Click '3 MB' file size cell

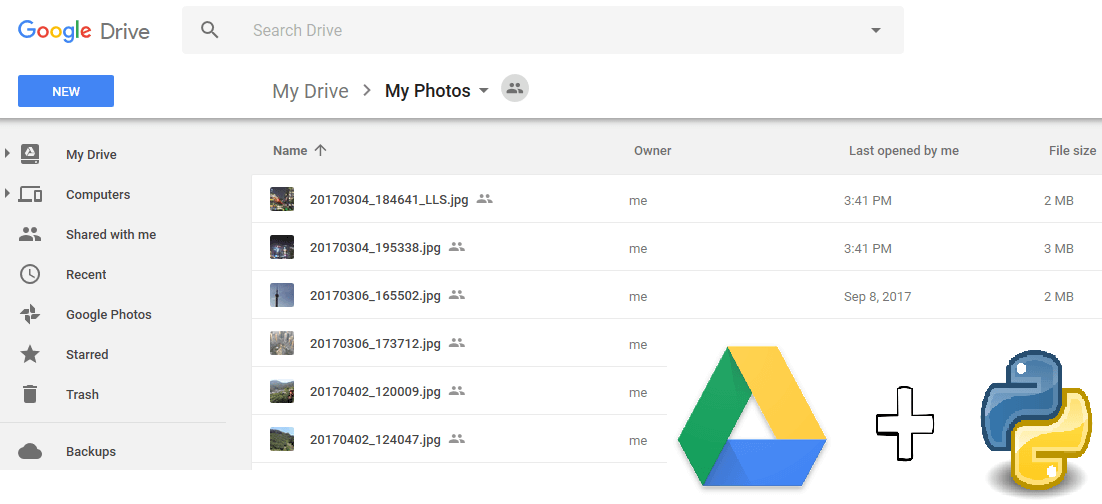[x=1058, y=248]
